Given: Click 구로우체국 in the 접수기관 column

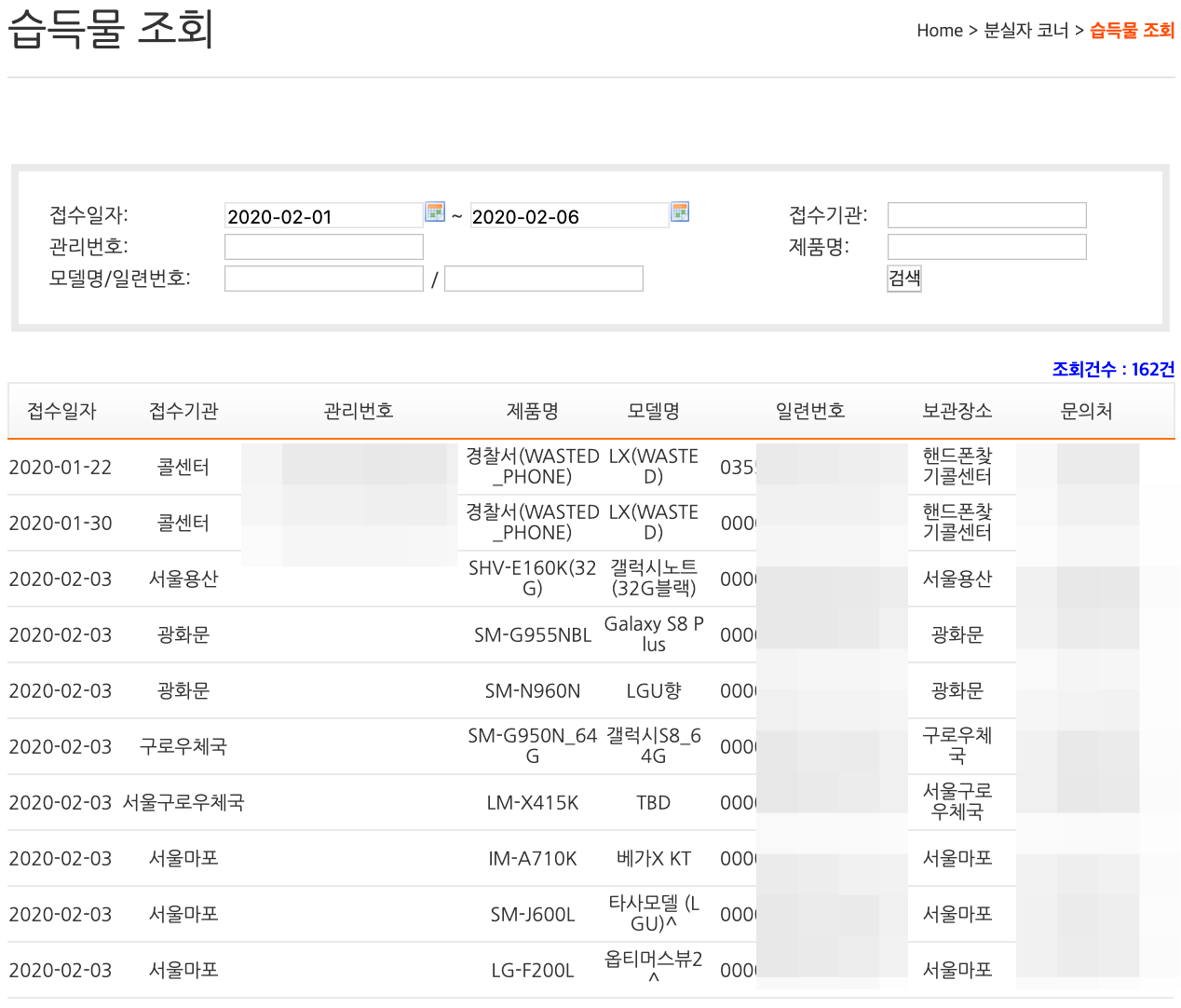Looking at the screenshot, I should [183, 746].
